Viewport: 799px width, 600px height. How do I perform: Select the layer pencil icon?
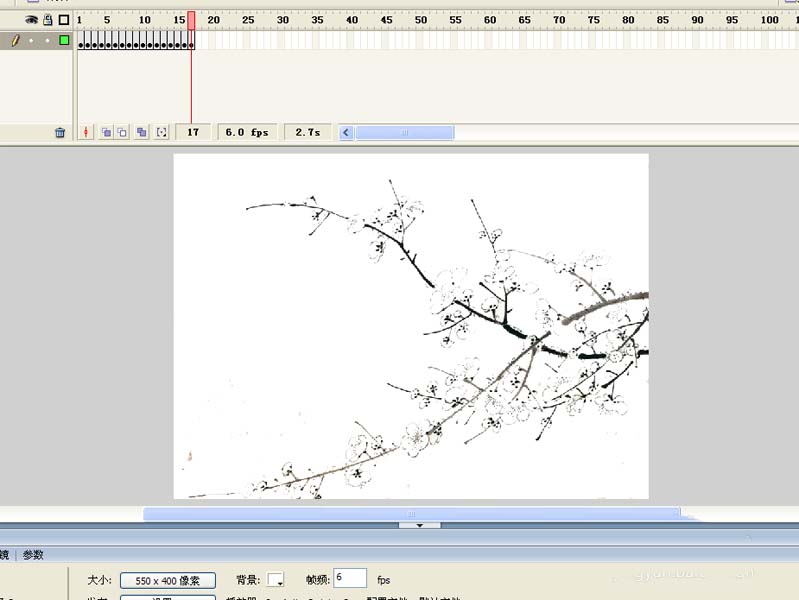[x=16, y=40]
